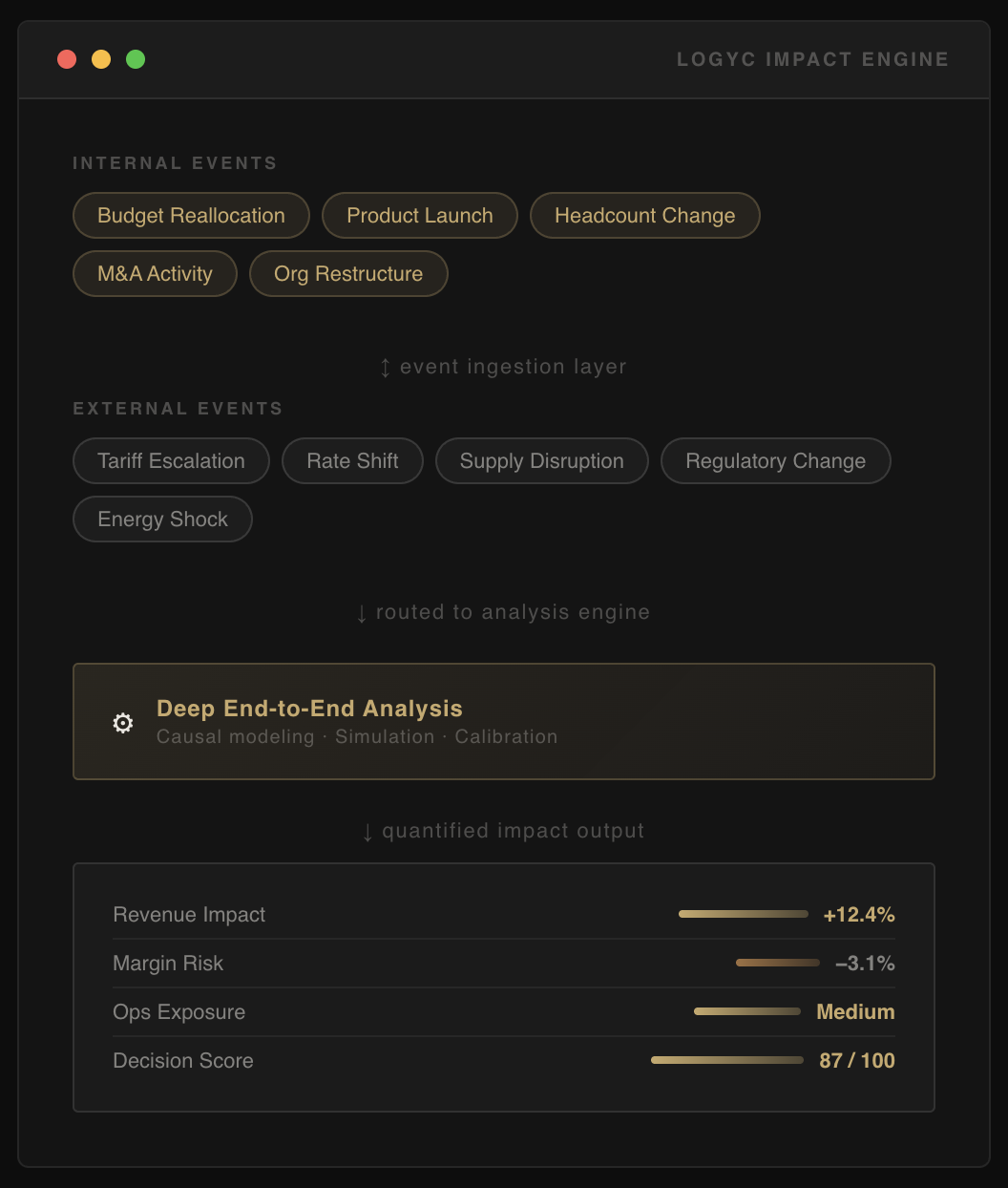This screenshot has width=1008, height=1188.
Task: Toggle the Supply Disruption chip
Action: pyautogui.click(x=541, y=460)
